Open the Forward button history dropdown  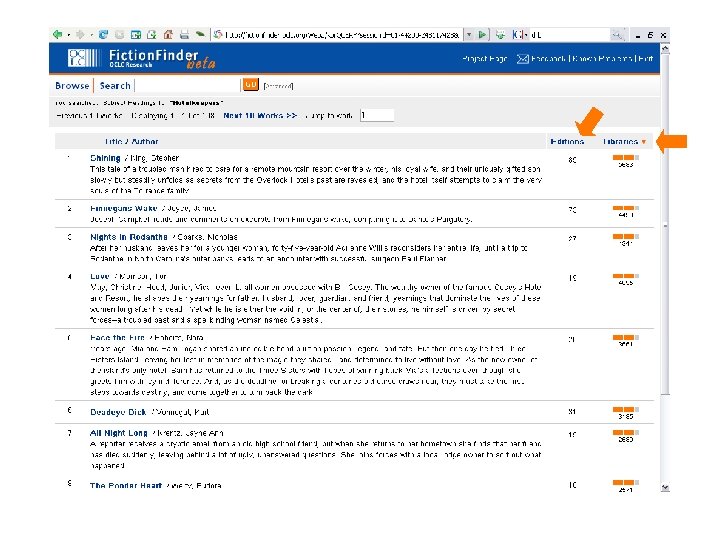point(91,35)
